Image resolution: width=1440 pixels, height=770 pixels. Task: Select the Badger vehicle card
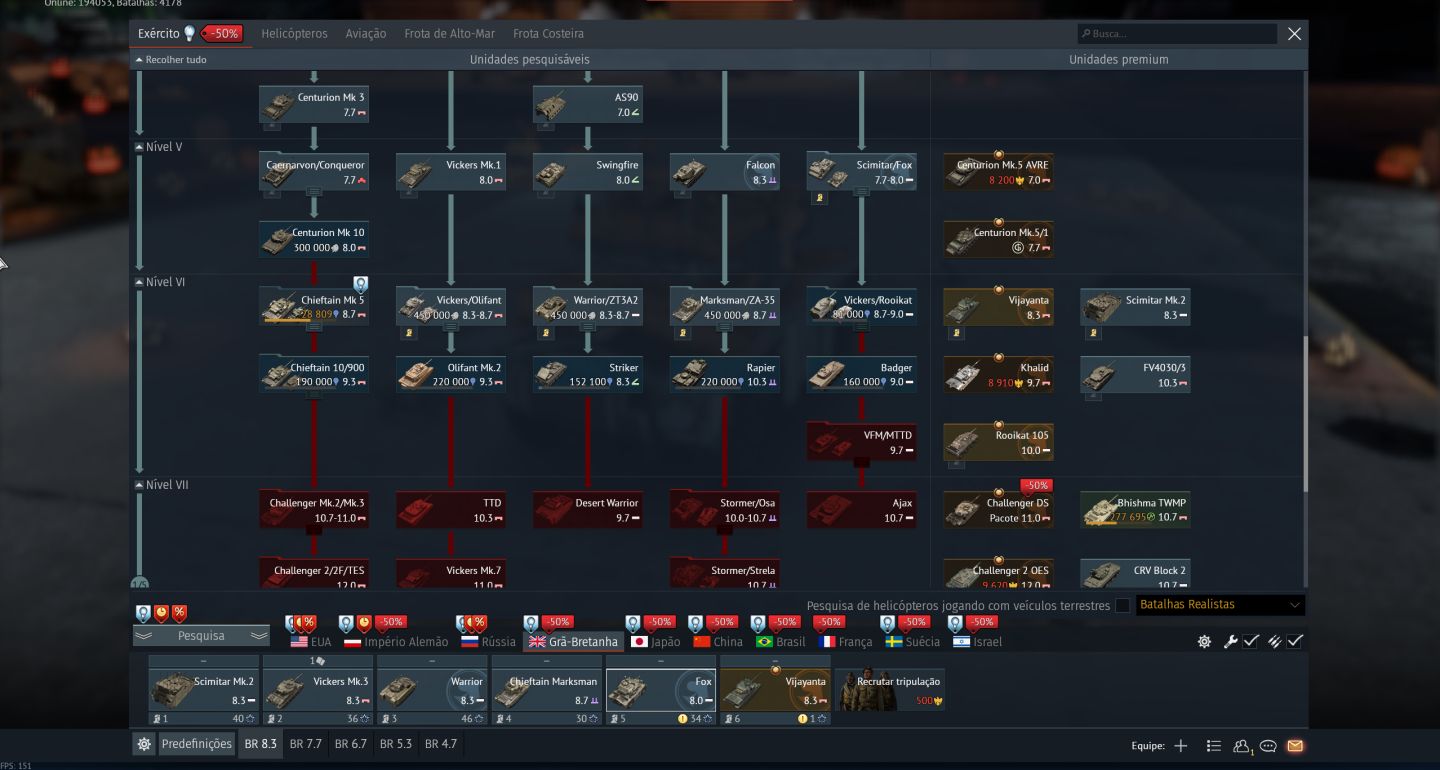coord(862,375)
